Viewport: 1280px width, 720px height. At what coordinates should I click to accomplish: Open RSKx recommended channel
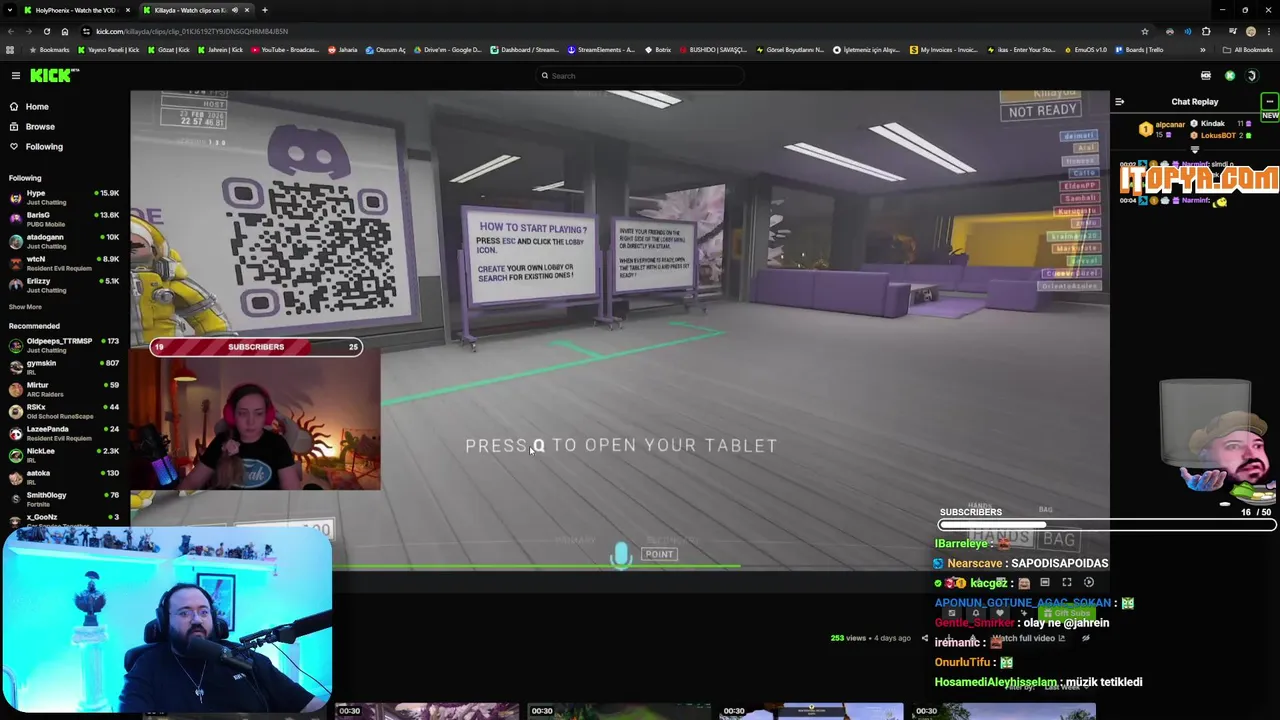[x=63, y=411]
